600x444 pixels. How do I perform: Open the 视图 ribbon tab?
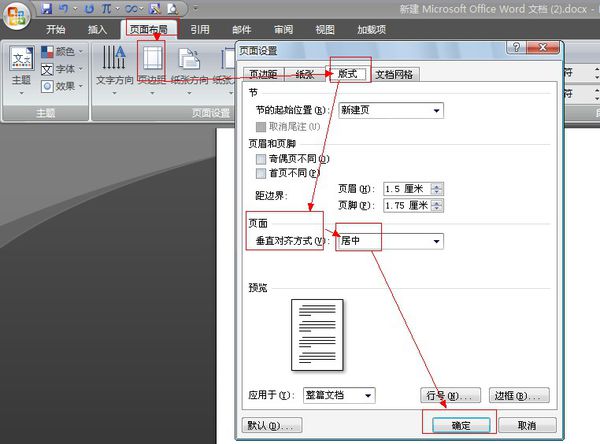point(325,29)
